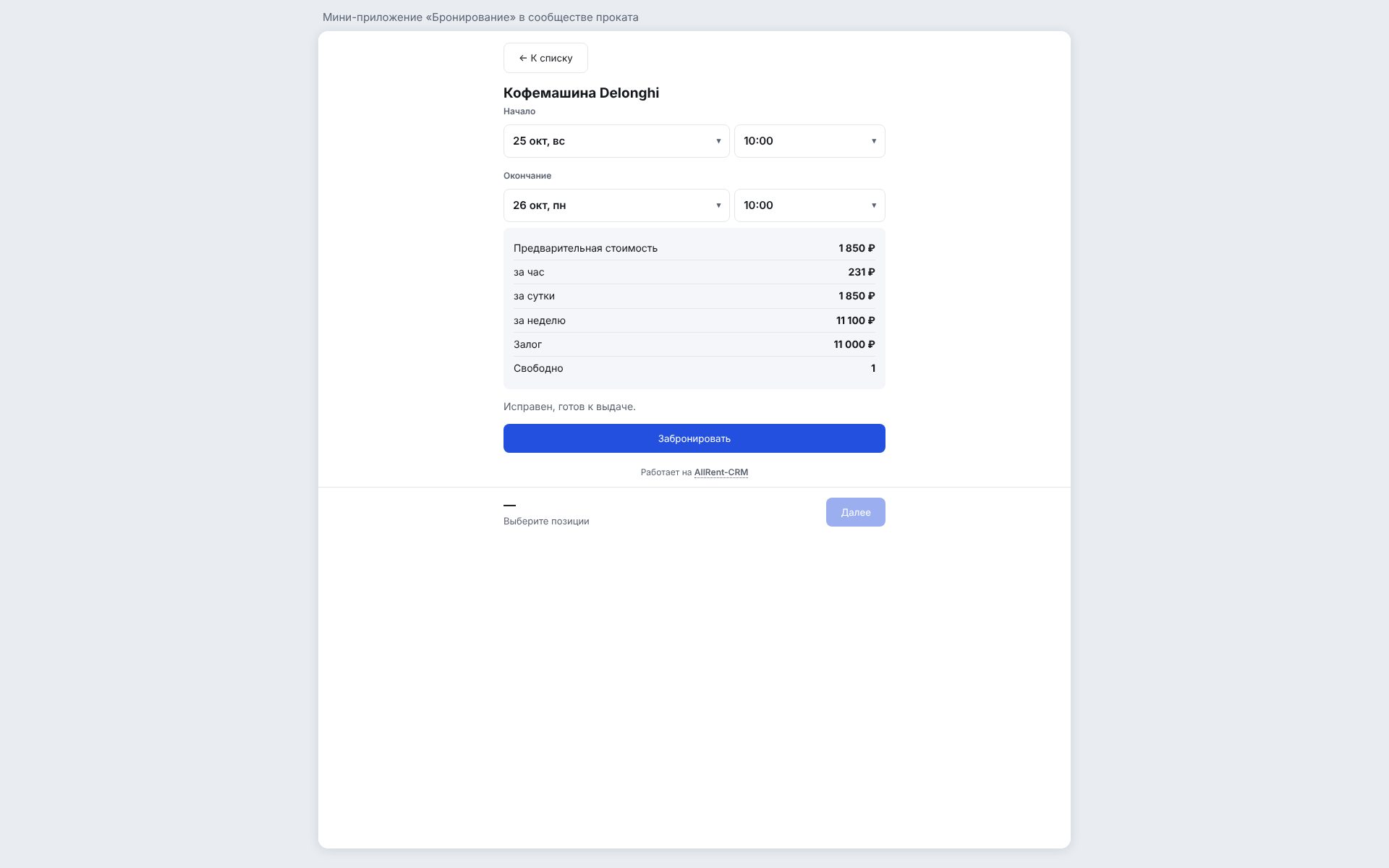This screenshot has width=1389, height=868.
Task: Open the end time dropdown under «Окончание»
Action: [810, 205]
